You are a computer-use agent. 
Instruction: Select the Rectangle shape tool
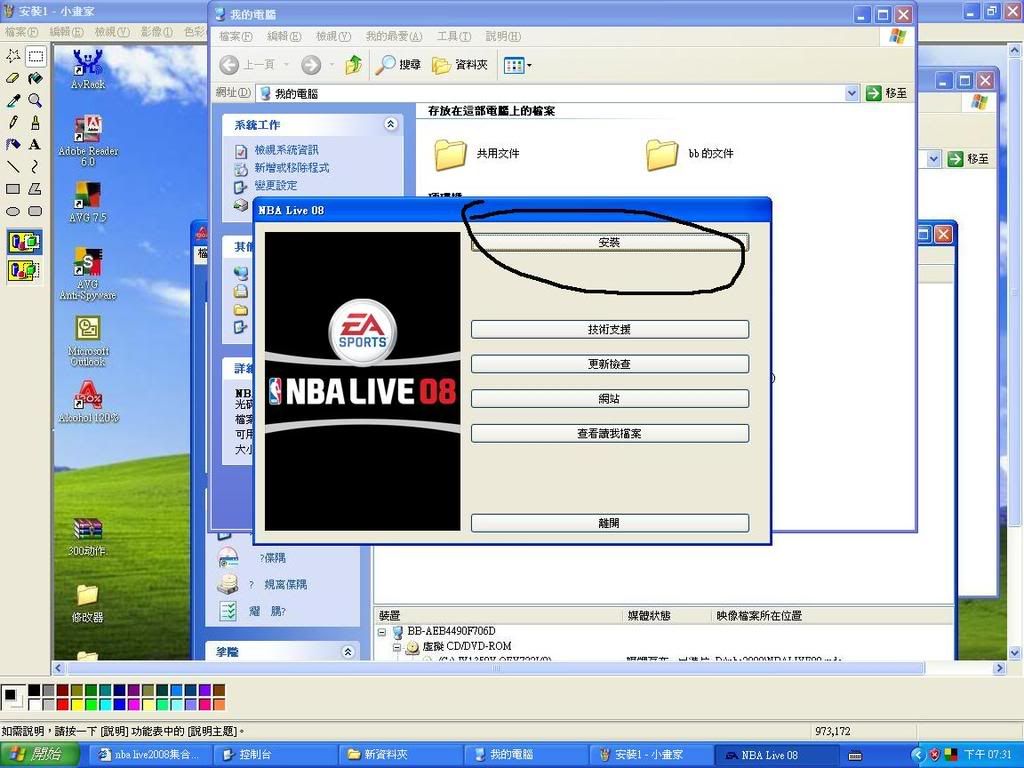point(13,189)
